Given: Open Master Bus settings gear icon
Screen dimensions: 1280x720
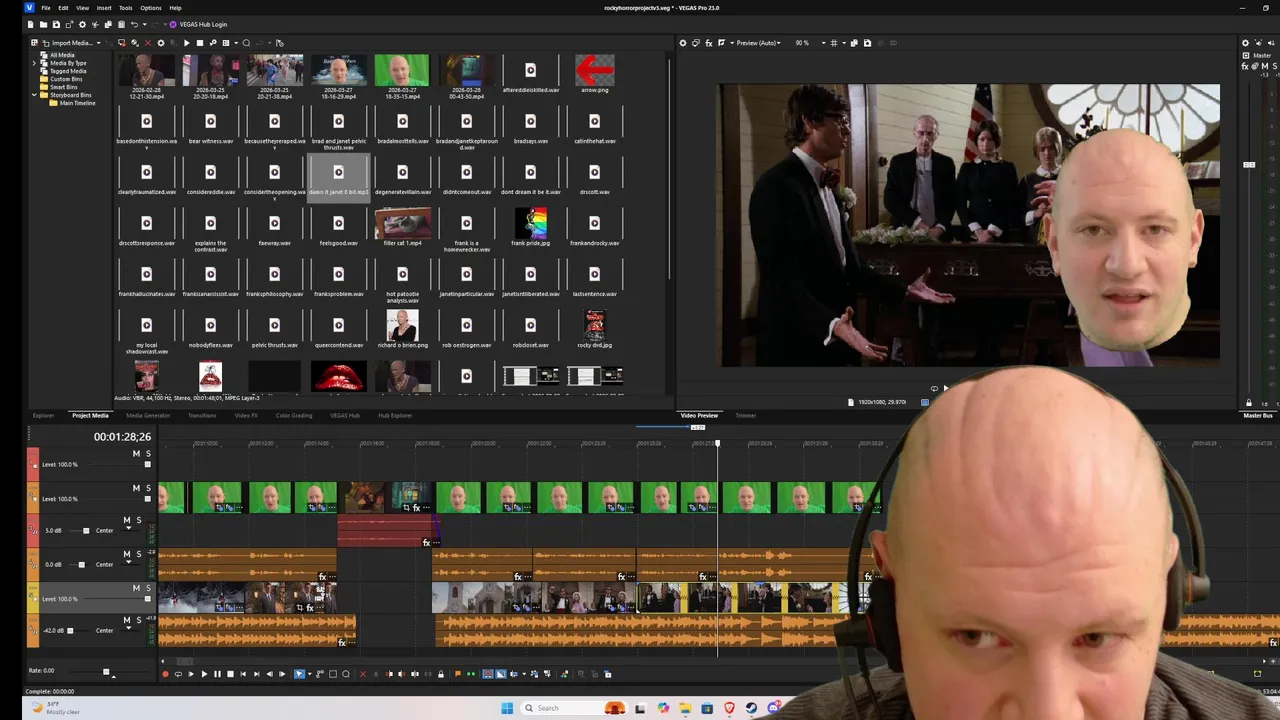Looking at the screenshot, I should 1245,43.
